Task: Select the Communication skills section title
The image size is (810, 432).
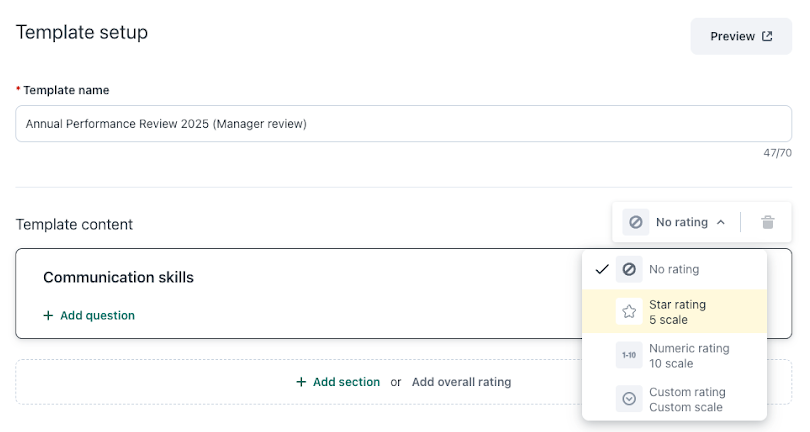Action: pyautogui.click(x=118, y=277)
